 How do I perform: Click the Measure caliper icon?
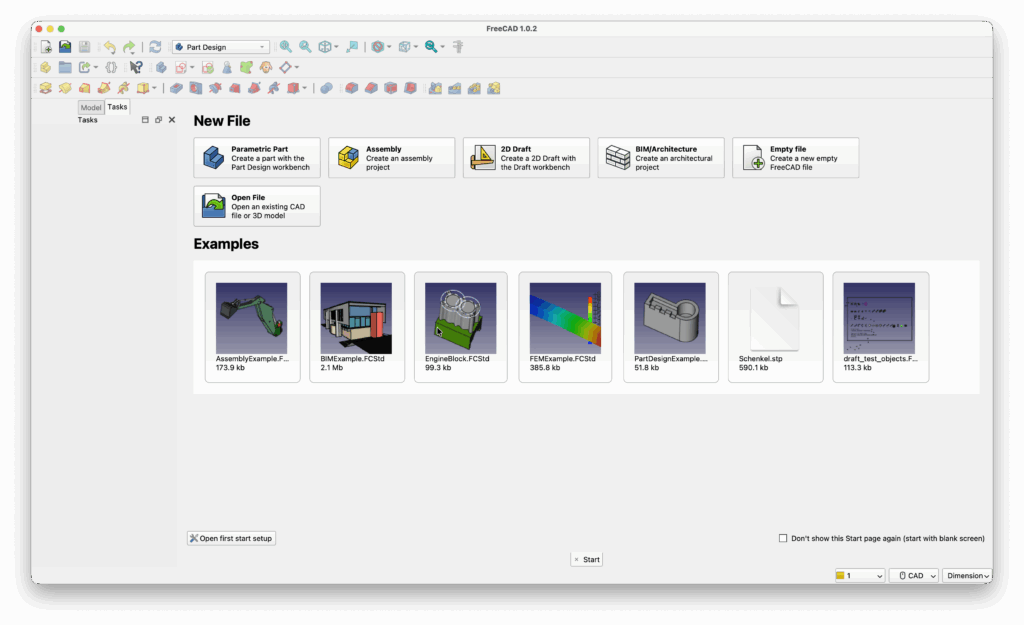point(459,47)
